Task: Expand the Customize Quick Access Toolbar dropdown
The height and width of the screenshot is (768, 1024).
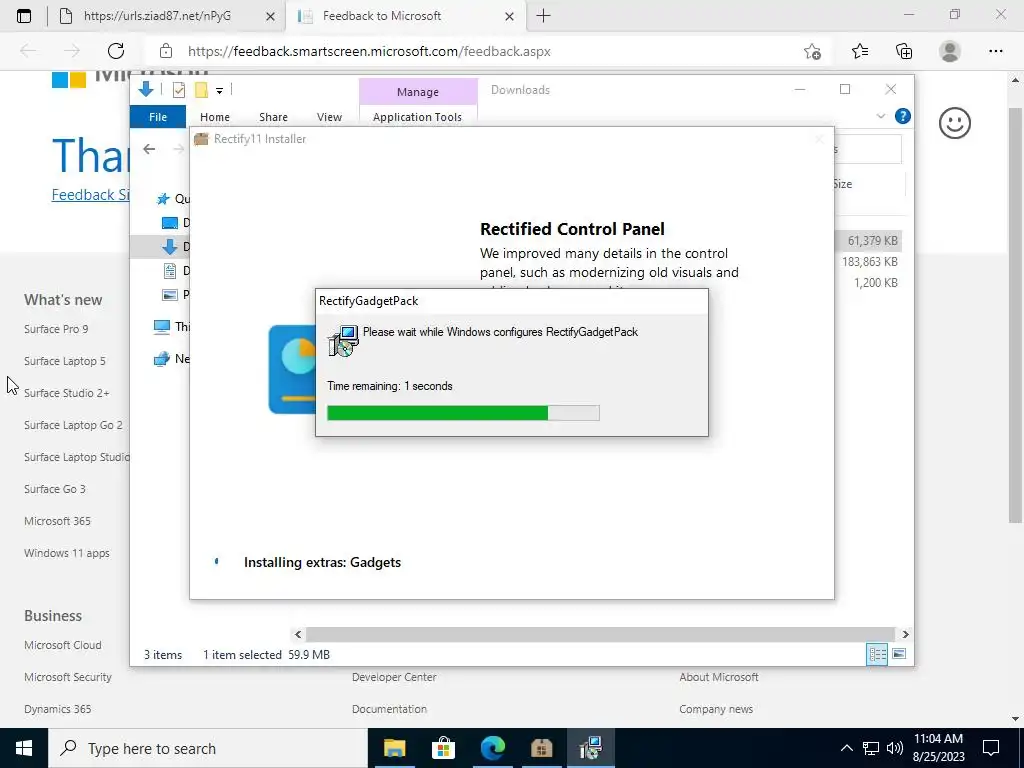Action: point(219,91)
